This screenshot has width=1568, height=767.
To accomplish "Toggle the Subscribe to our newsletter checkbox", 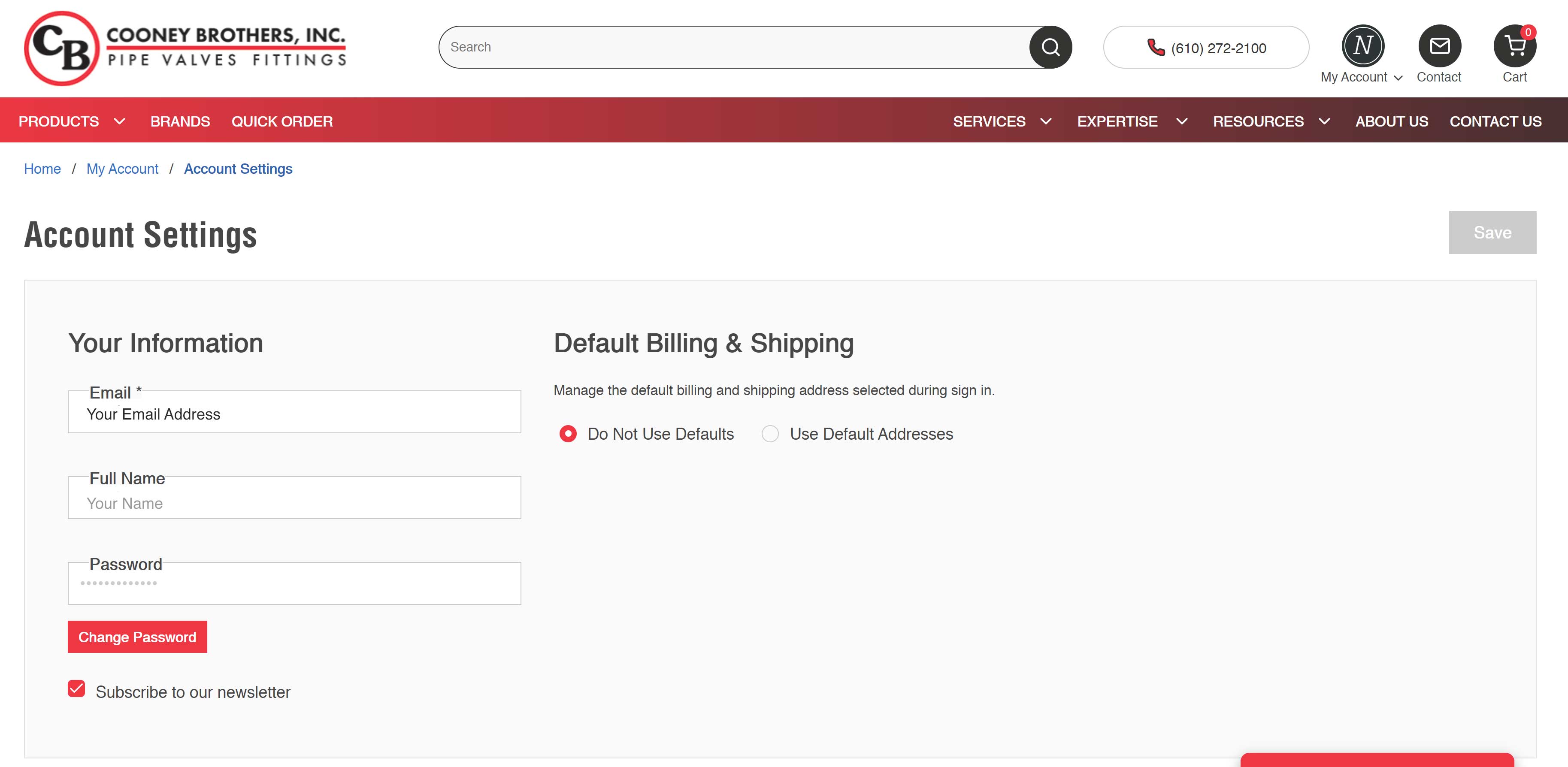I will click(77, 691).
